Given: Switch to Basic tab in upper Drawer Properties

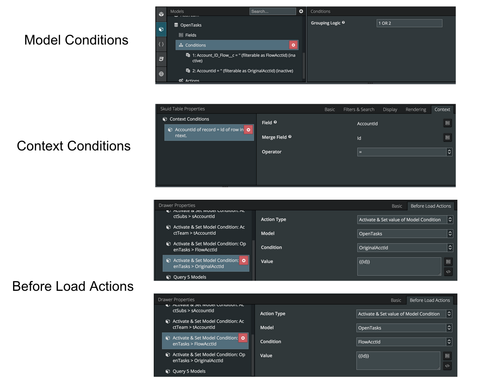Looking at the screenshot, I should (397, 206).
